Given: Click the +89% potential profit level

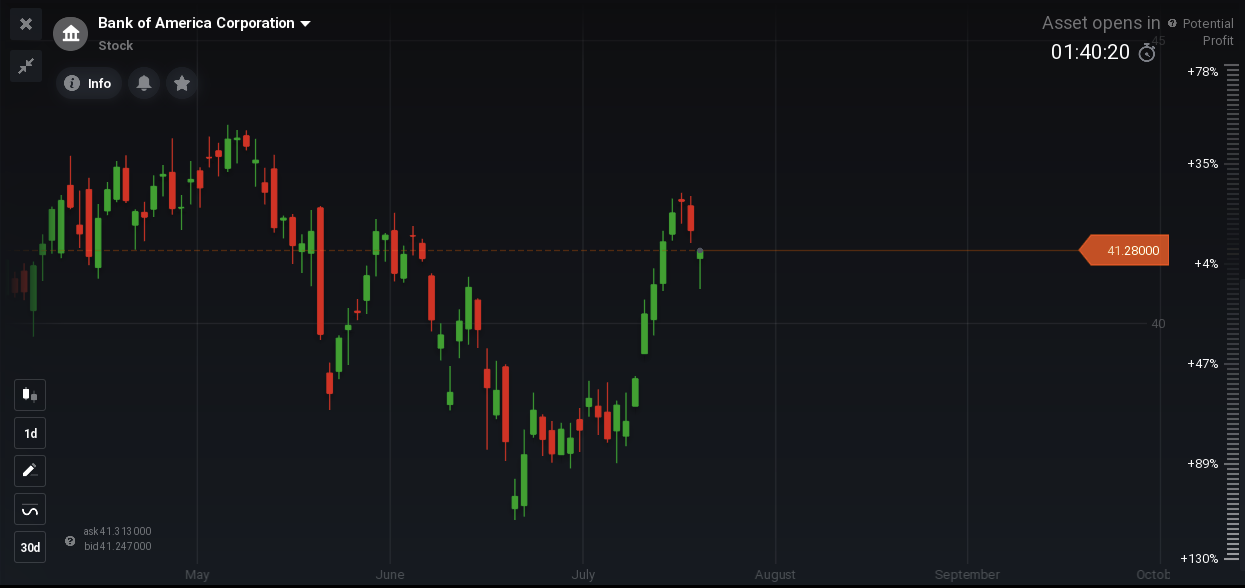Looking at the screenshot, I should pos(1202,463).
